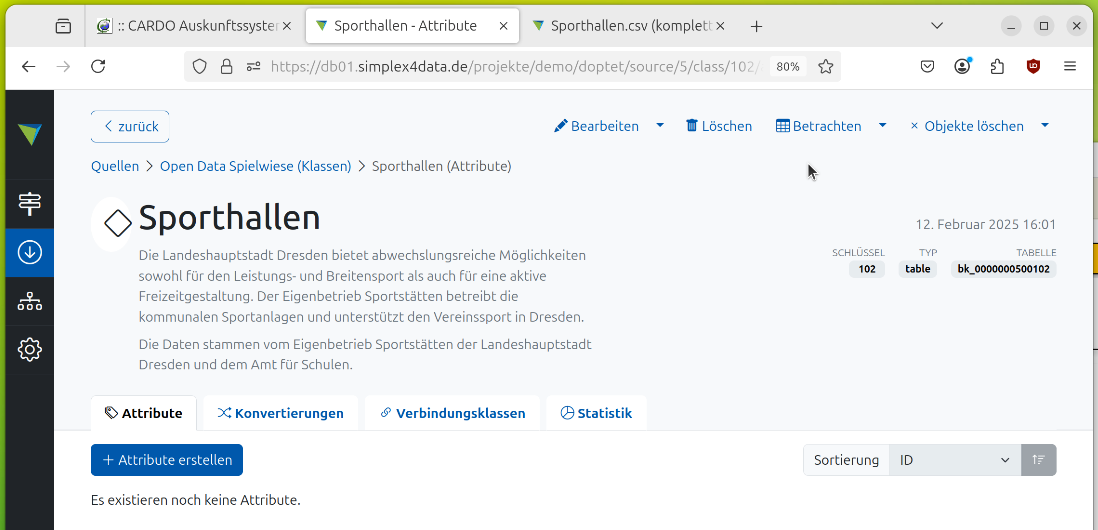Screen dimensions: 1098x530
Task: Open the signpost navigation icon in sidebar
Action: click(x=29, y=204)
